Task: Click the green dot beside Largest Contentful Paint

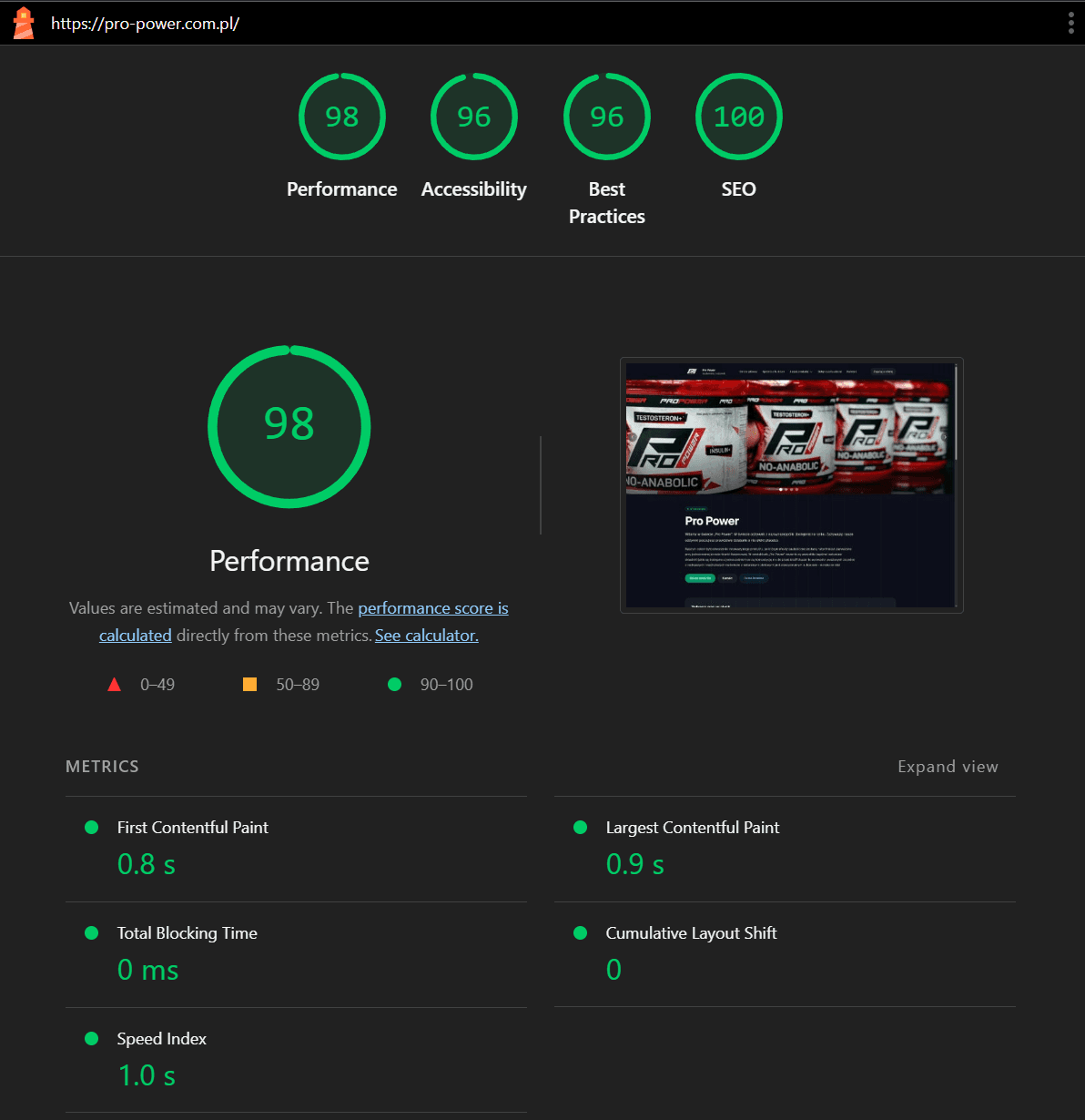Action: 580,827
